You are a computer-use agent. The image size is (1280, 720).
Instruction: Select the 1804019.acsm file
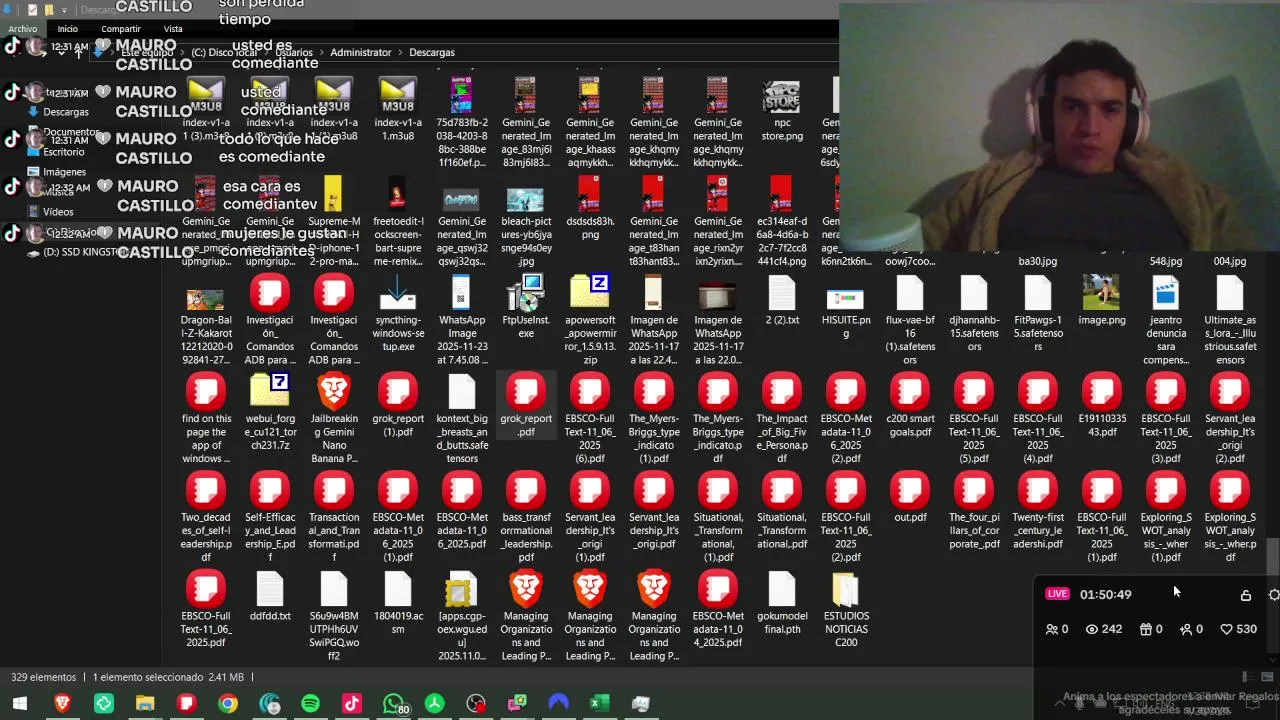pos(397,604)
